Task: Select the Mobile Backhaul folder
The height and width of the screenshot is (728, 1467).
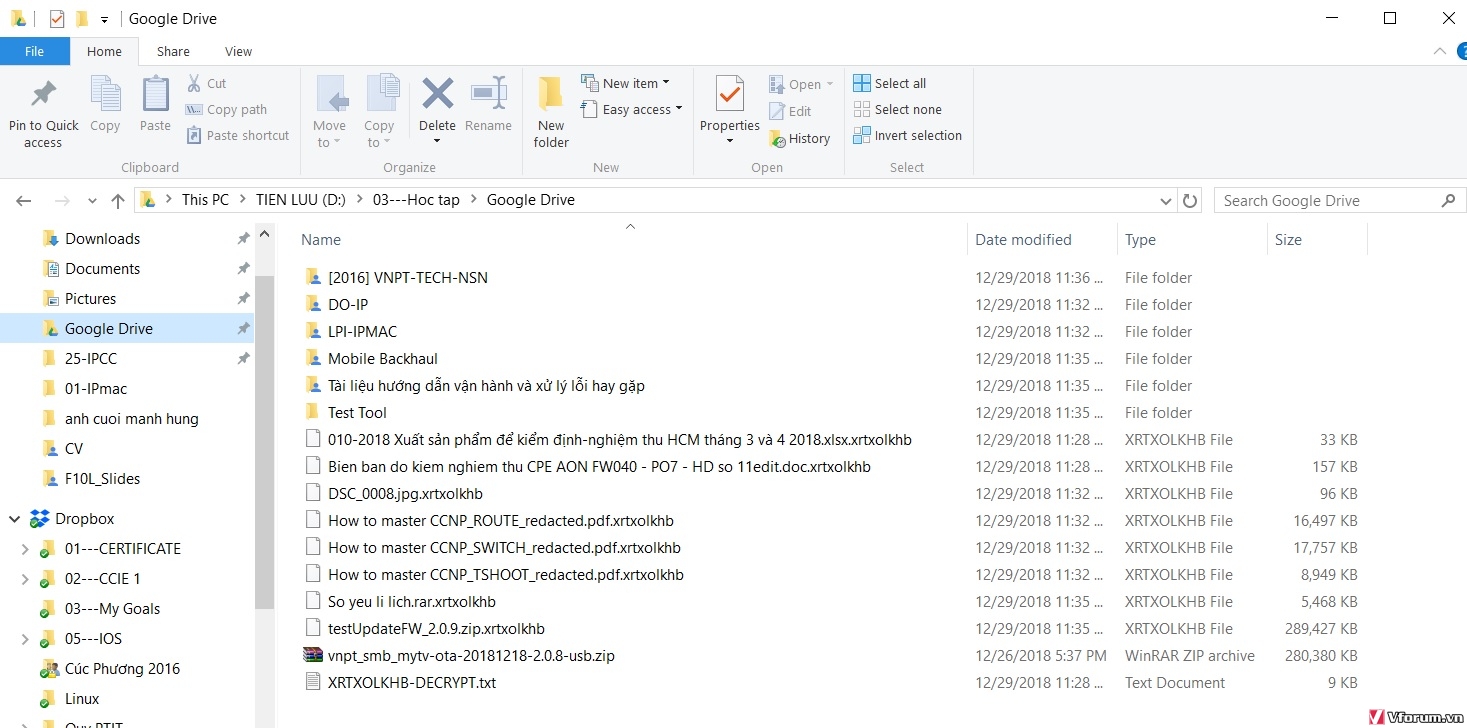Action: tap(383, 358)
